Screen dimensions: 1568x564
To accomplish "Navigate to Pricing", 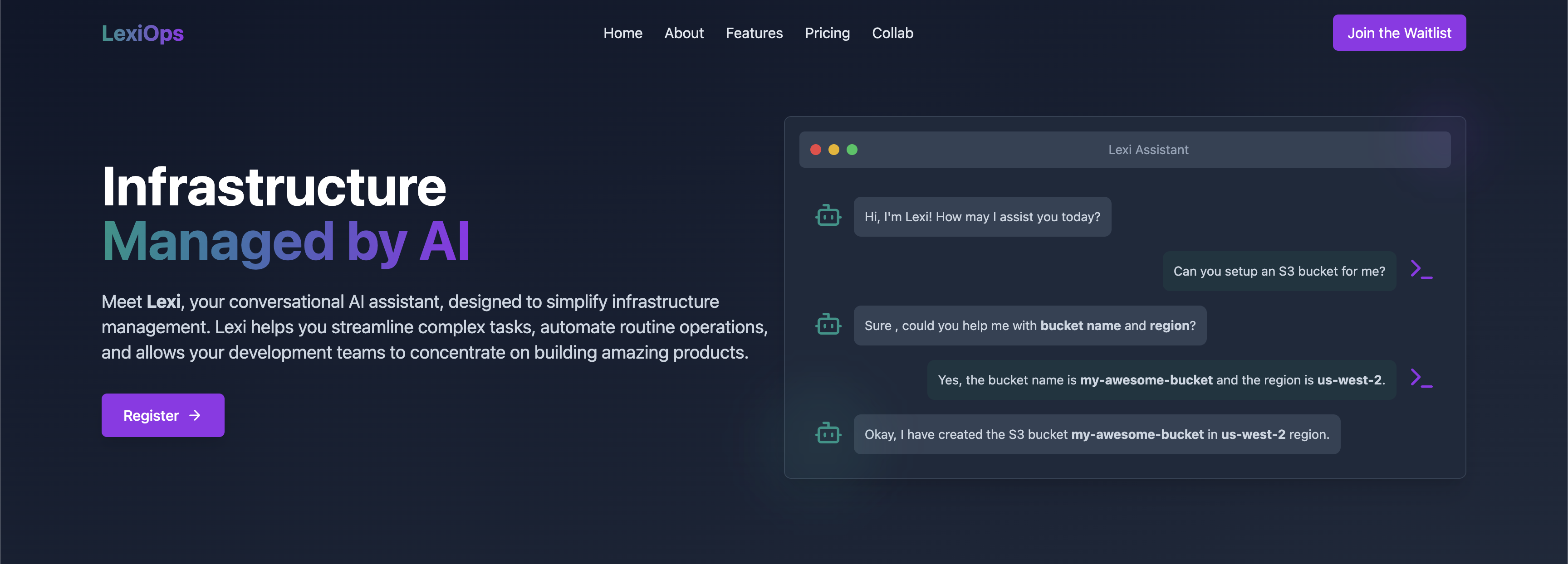I will click(x=827, y=33).
